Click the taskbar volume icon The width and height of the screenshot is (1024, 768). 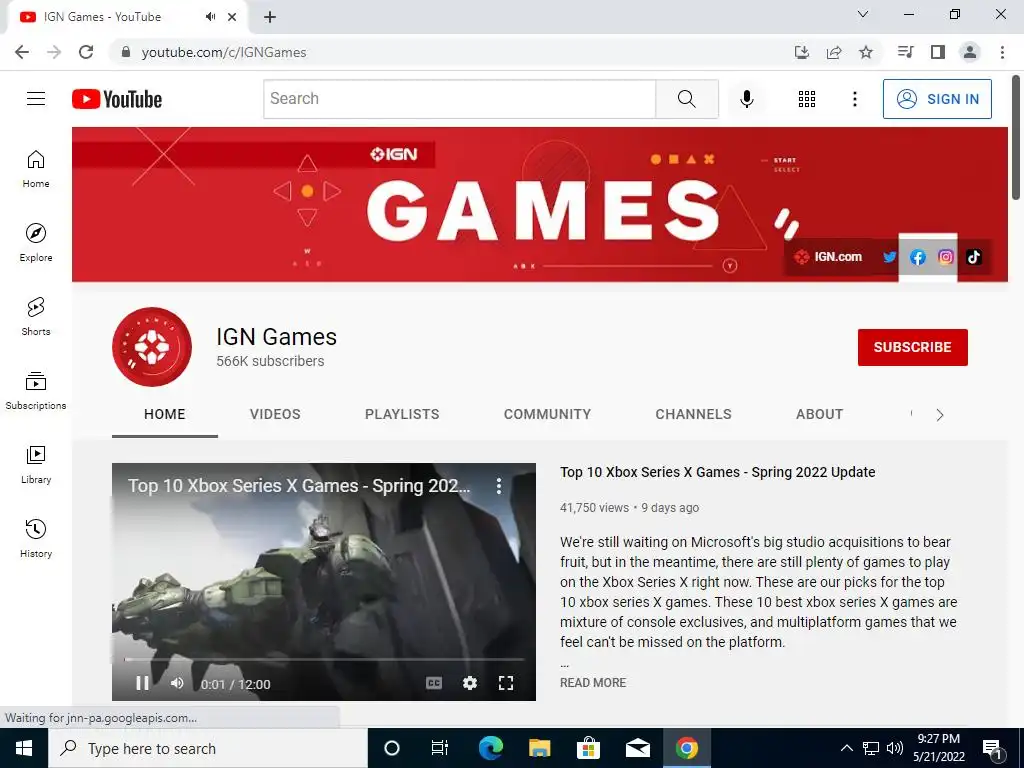pyautogui.click(x=895, y=748)
